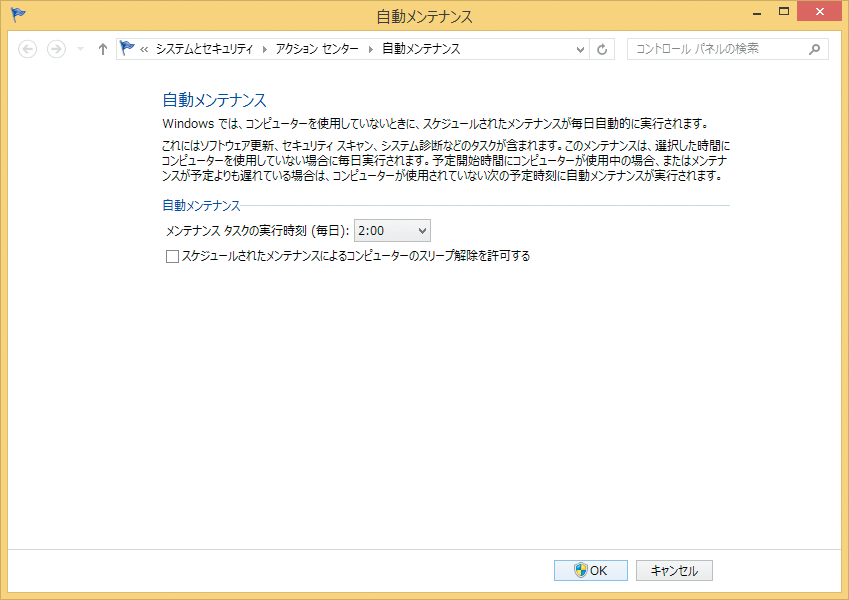
Task: Go back with the Back arrow button
Action: click(28, 49)
